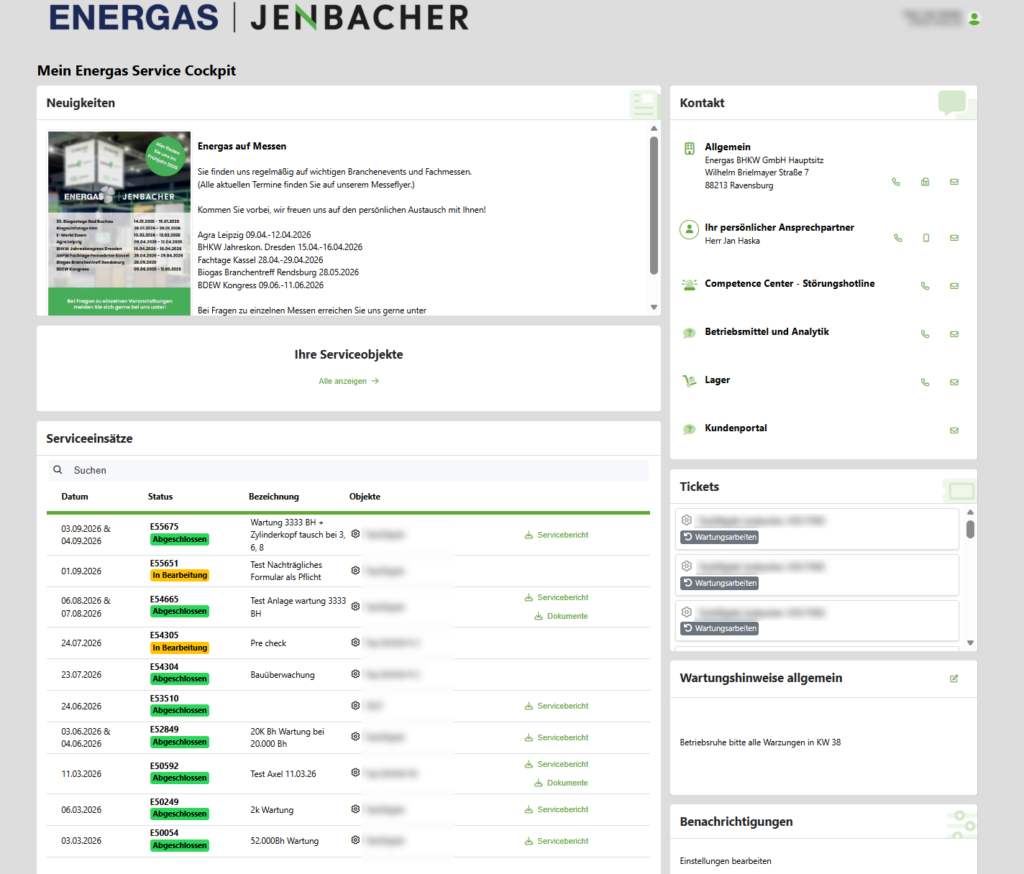This screenshot has width=1024, height=874.
Task: Click the object gear icon in row E54305
Action: coord(355,642)
